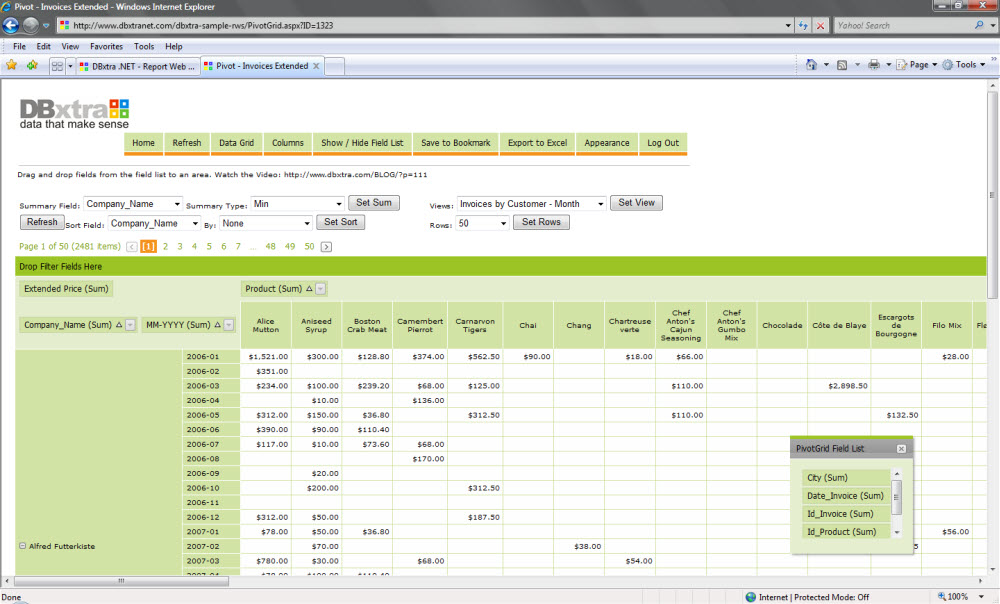Open the View menu
This screenshot has height=604, width=1000.
pyautogui.click(x=70, y=47)
